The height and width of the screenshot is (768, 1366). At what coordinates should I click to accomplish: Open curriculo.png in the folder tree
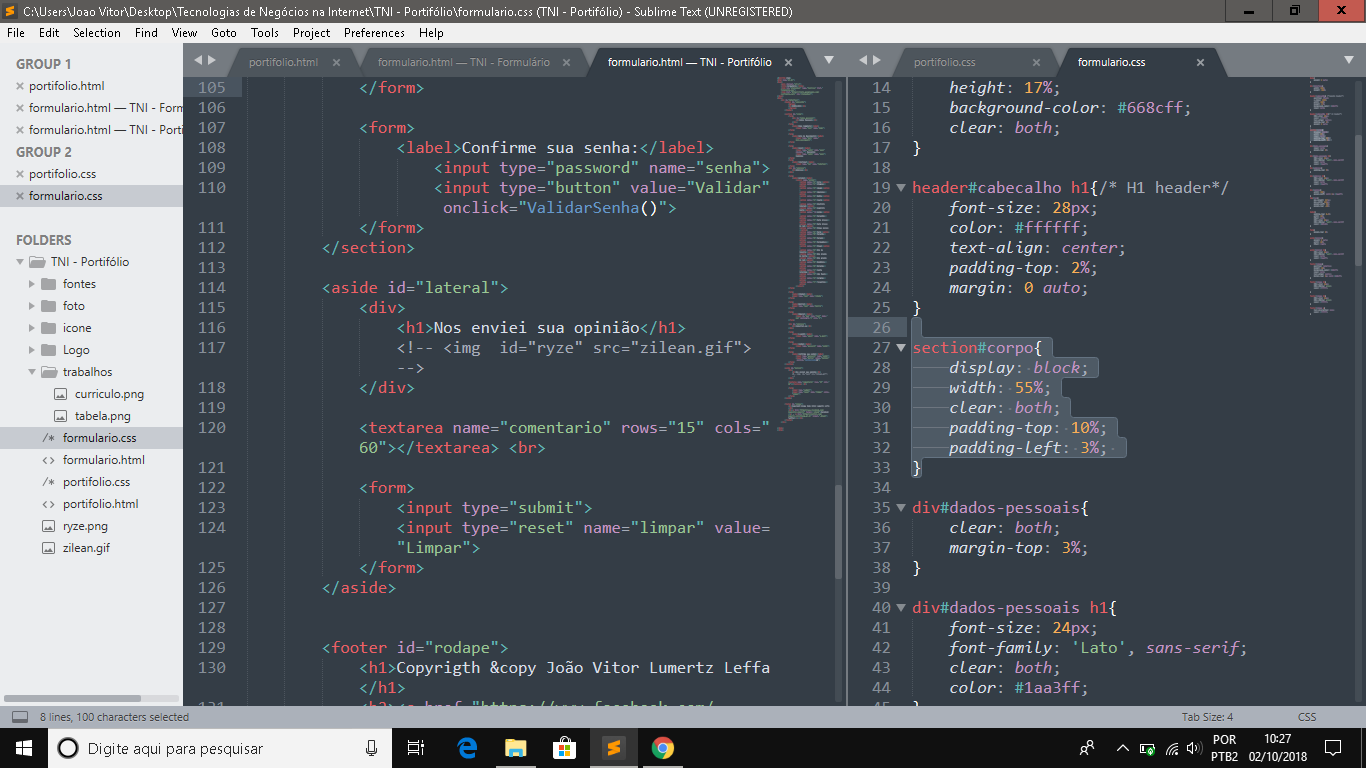click(109, 394)
